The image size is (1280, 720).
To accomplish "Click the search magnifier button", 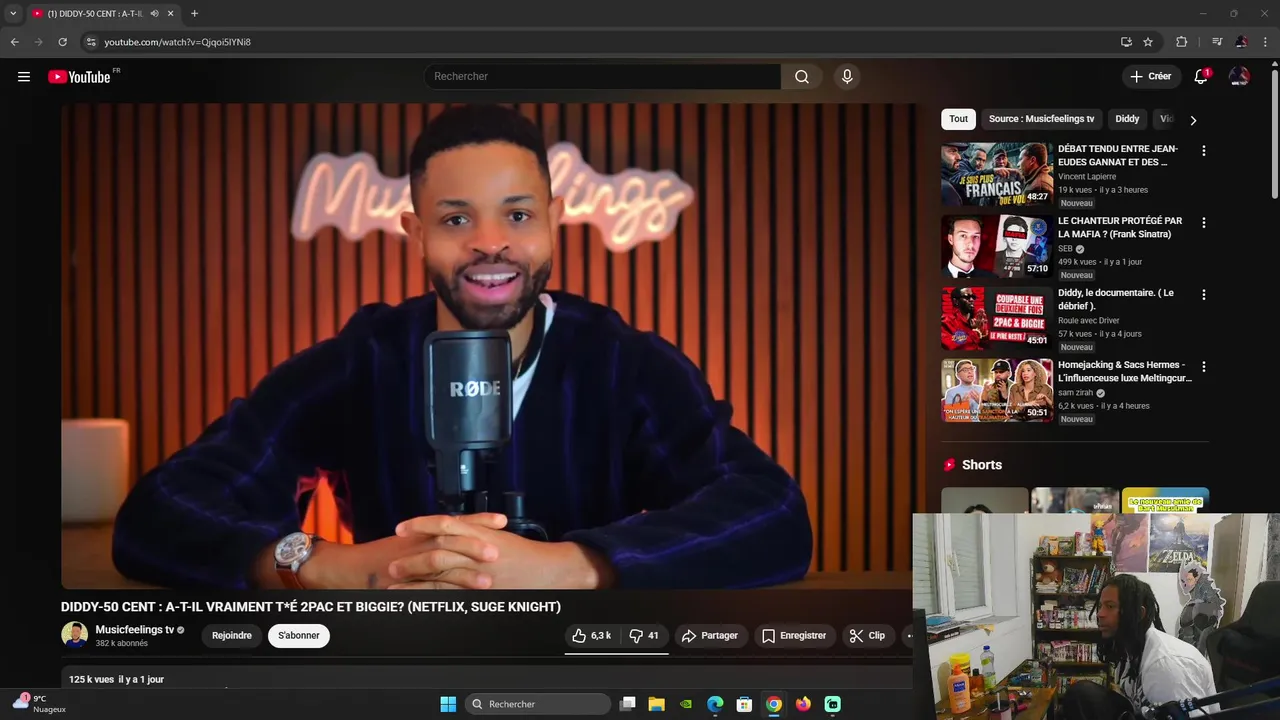I will coord(802,77).
